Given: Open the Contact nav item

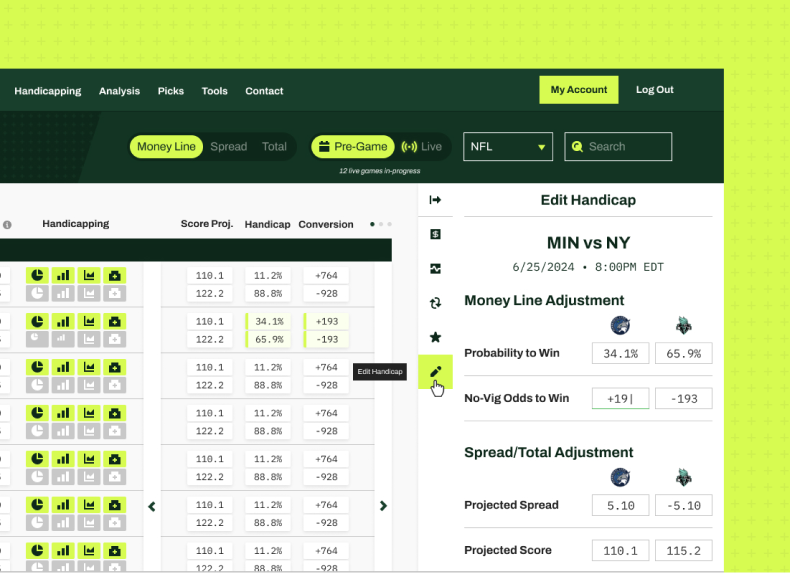Looking at the screenshot, I should (x=265, y=91).
